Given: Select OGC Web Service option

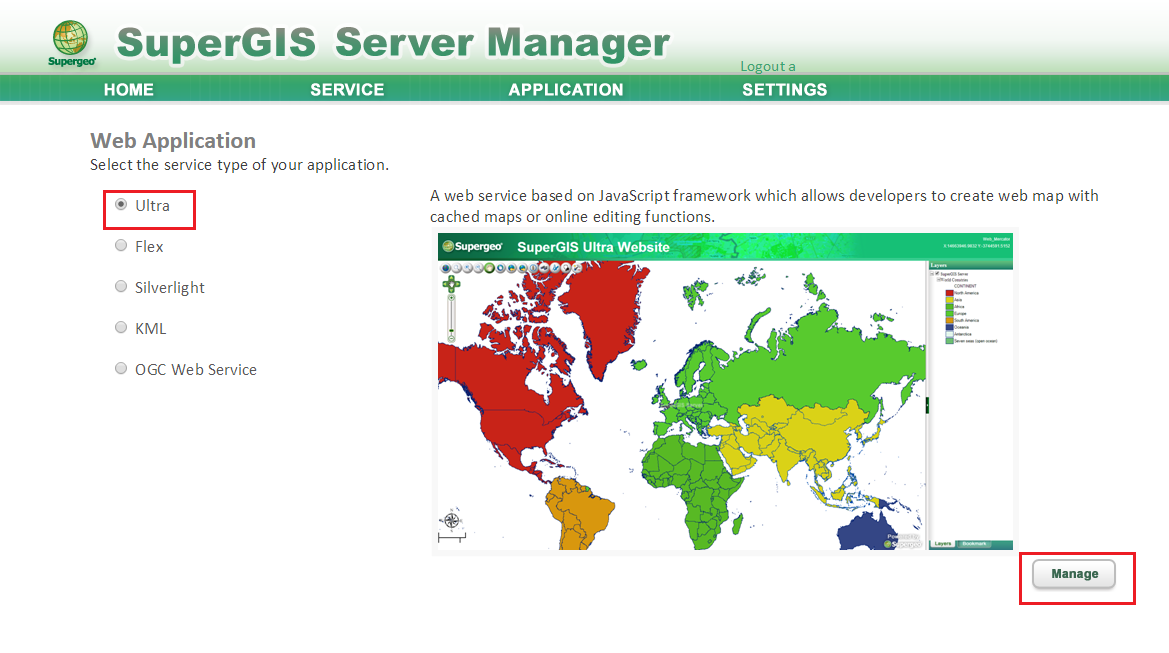Looking at the screenshot, I should (121, 368).
